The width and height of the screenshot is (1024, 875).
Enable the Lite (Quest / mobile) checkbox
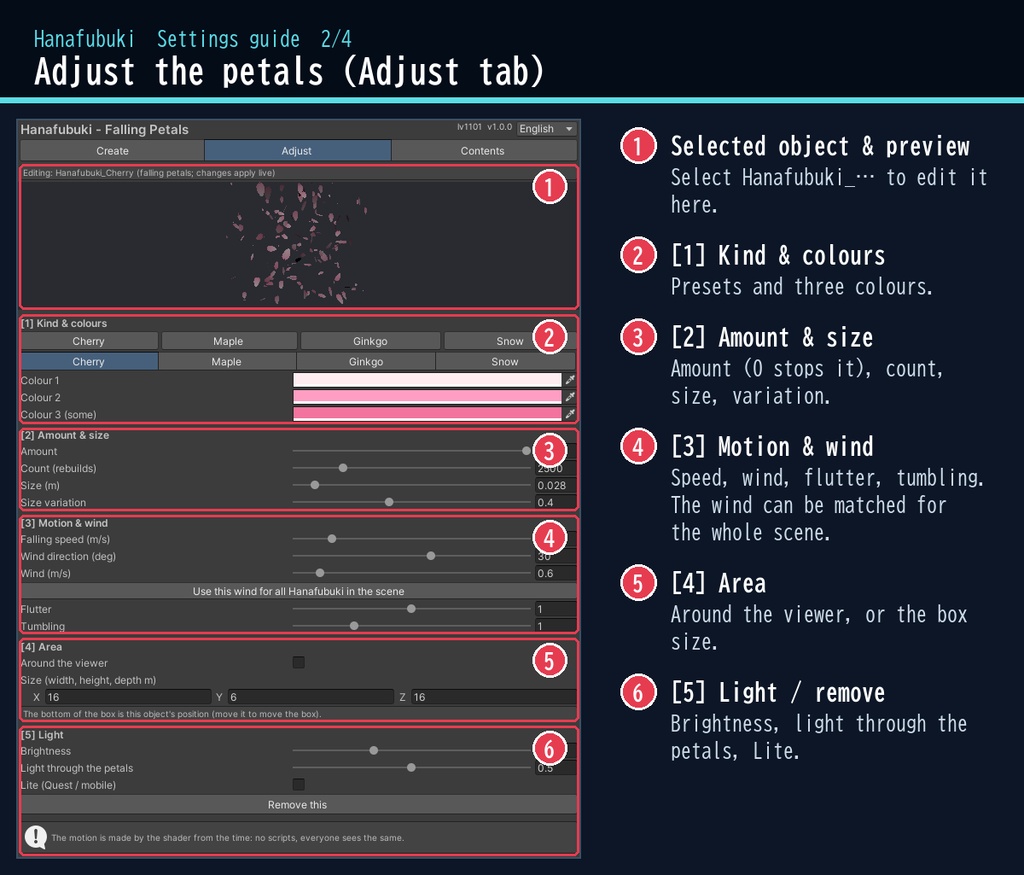coord(298,784)
